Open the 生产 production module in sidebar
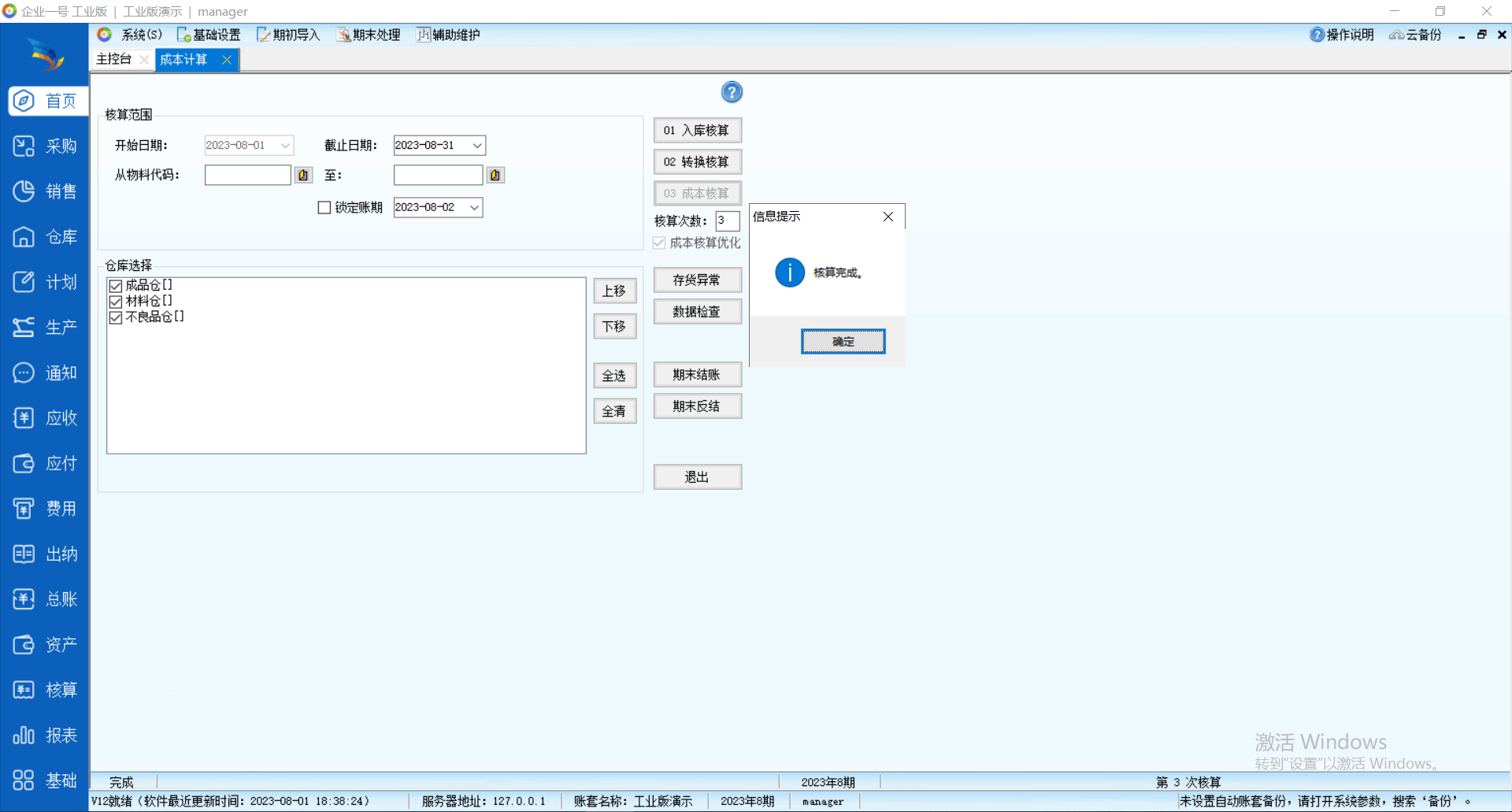Viewport: 1512px width, 812px height. point(45,328)
